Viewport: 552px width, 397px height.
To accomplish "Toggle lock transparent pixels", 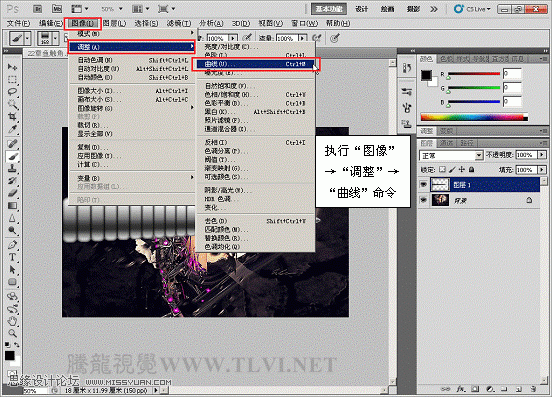I will click(443, 170).
